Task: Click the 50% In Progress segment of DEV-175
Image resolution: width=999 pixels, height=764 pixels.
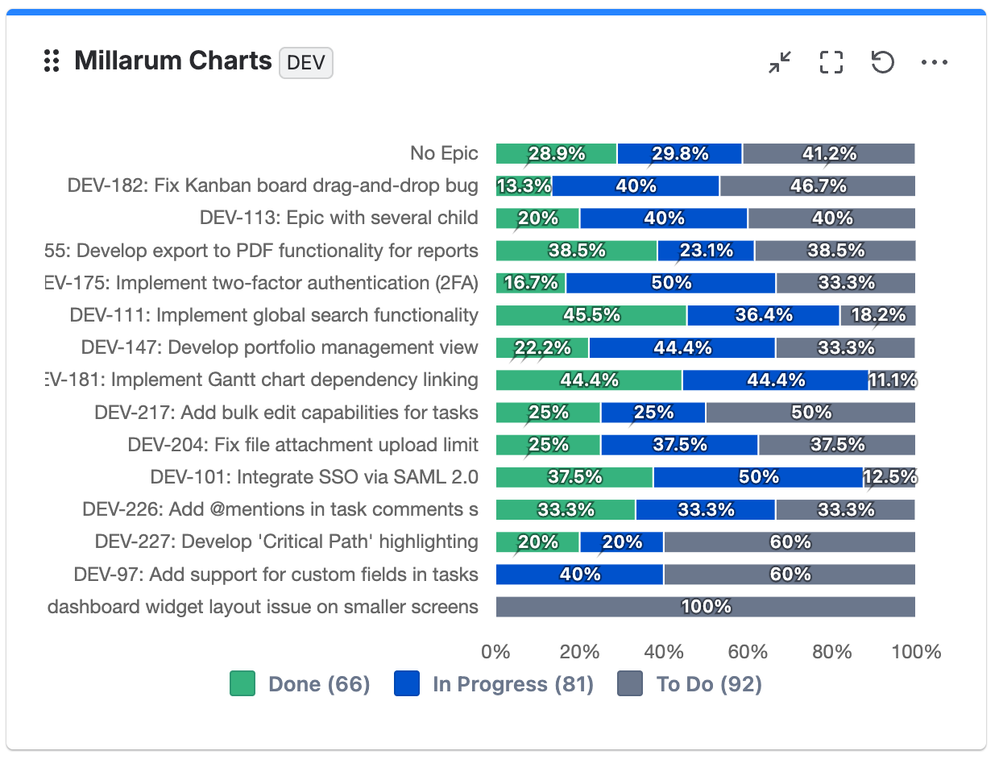Action: pyautogui.click(x=671, y=283)
